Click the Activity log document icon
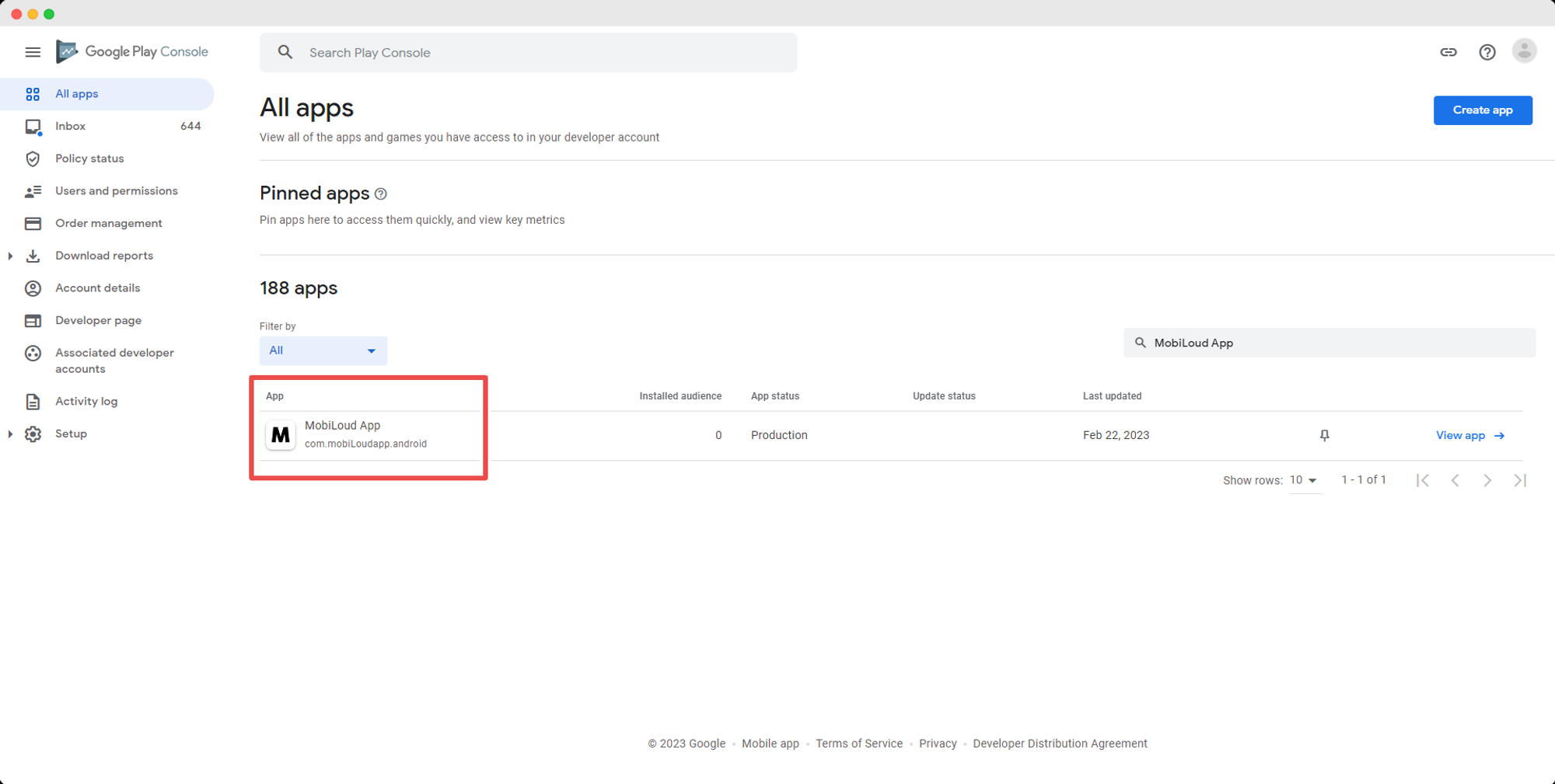1555x784 pixels. [x=33, y=402]
